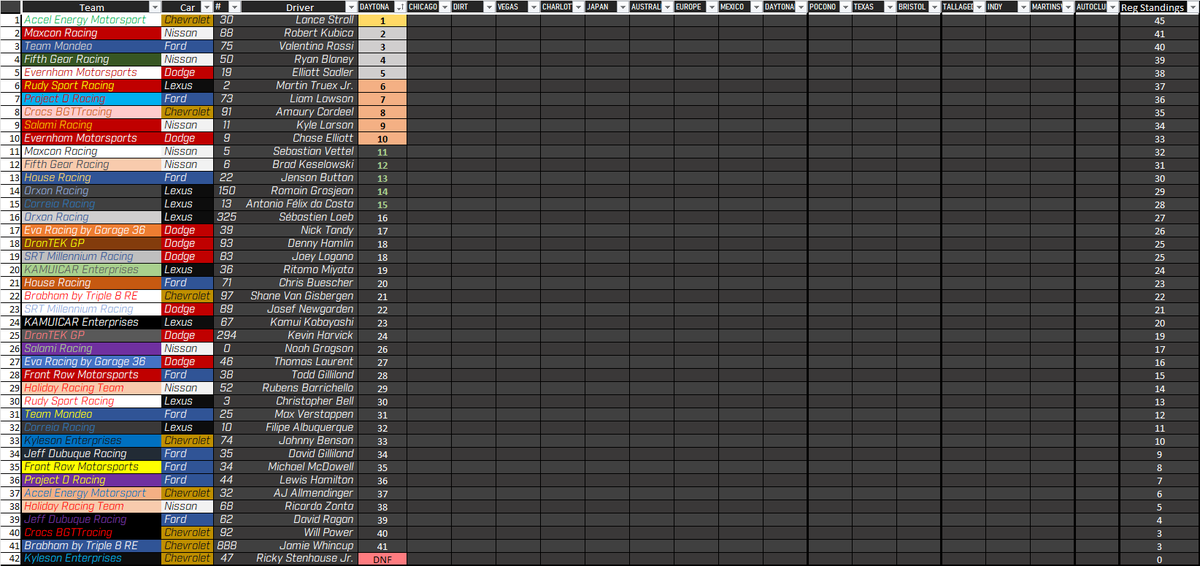Open the EUROPE column filter dropdown
The image size is (1200, 566).
(711, 7)
